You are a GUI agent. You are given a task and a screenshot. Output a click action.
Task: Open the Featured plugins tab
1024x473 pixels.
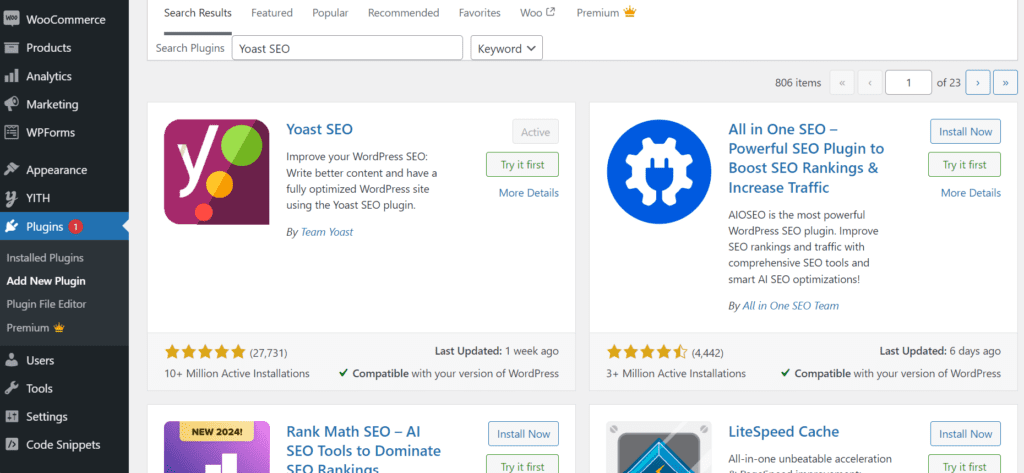[272, 12]
